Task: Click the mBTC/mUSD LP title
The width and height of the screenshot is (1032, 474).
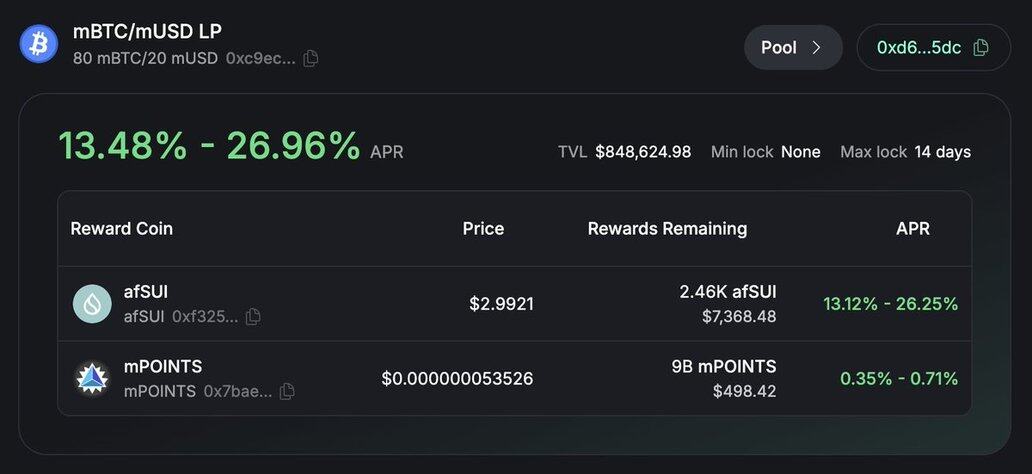Action: click(x=147, y=31)
